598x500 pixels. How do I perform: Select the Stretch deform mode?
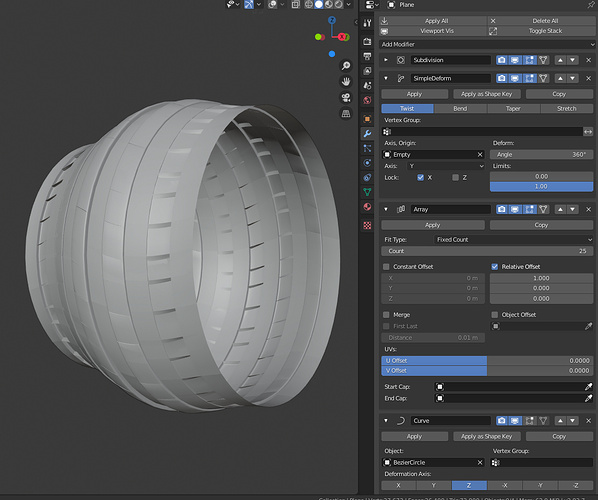567,109
